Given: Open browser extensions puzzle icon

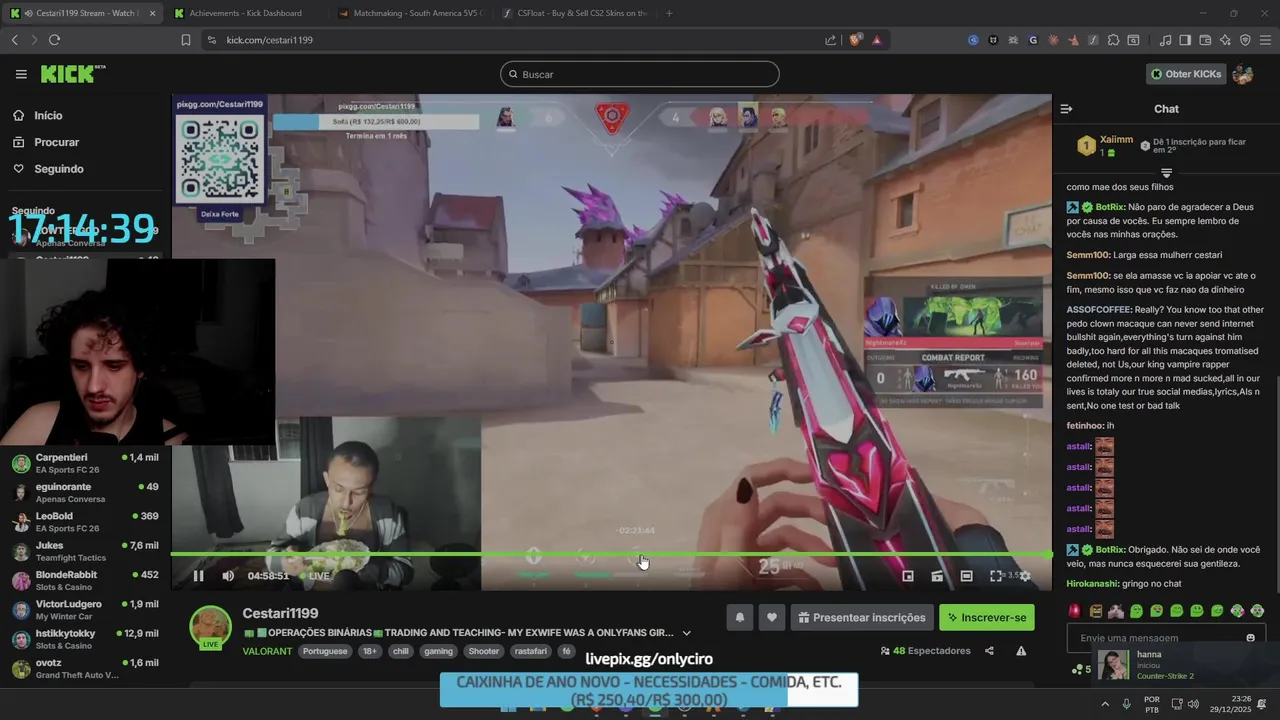Looking at the screenshot, I should click(x=1113, y=40).
